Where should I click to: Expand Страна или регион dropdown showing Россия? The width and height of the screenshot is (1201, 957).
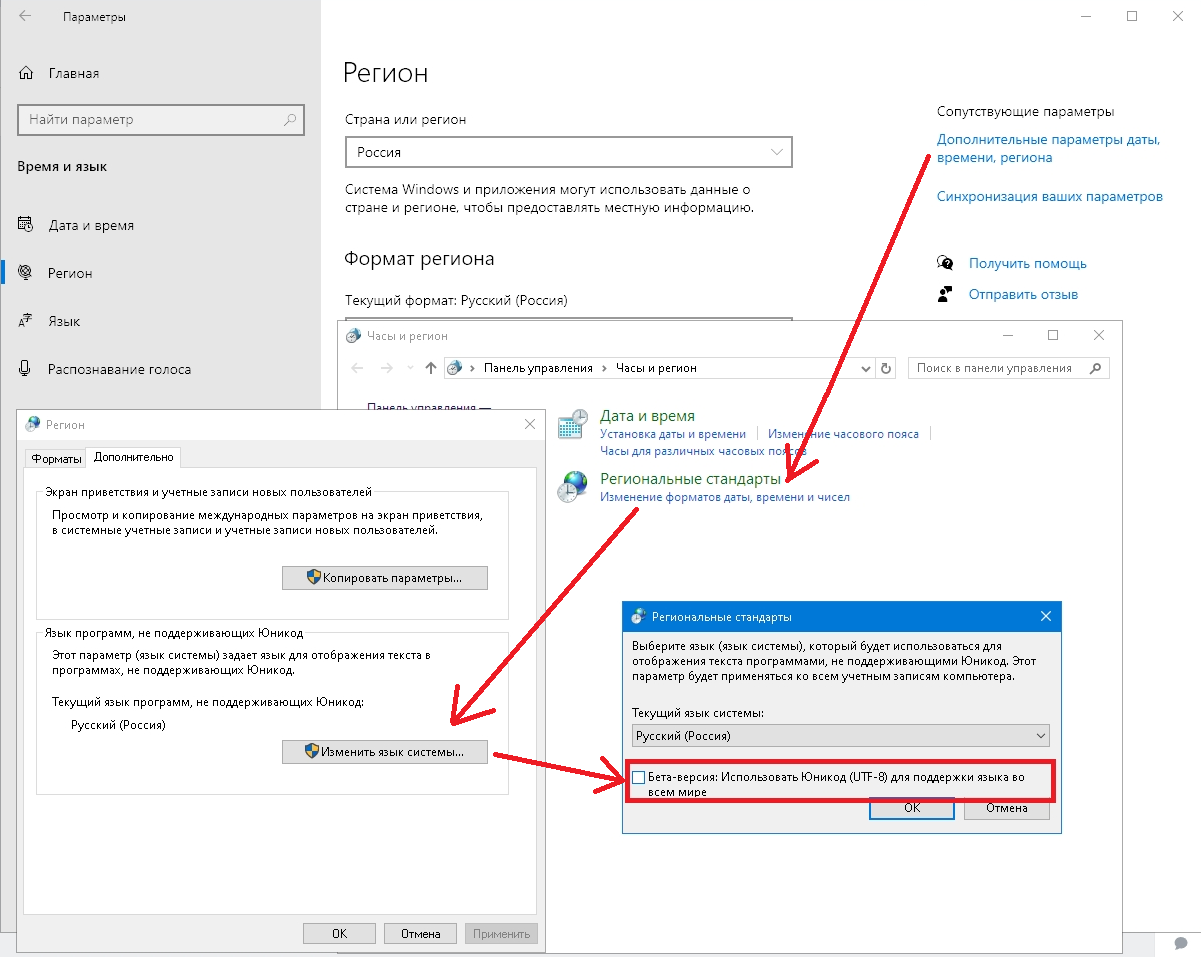click(568, 152)
